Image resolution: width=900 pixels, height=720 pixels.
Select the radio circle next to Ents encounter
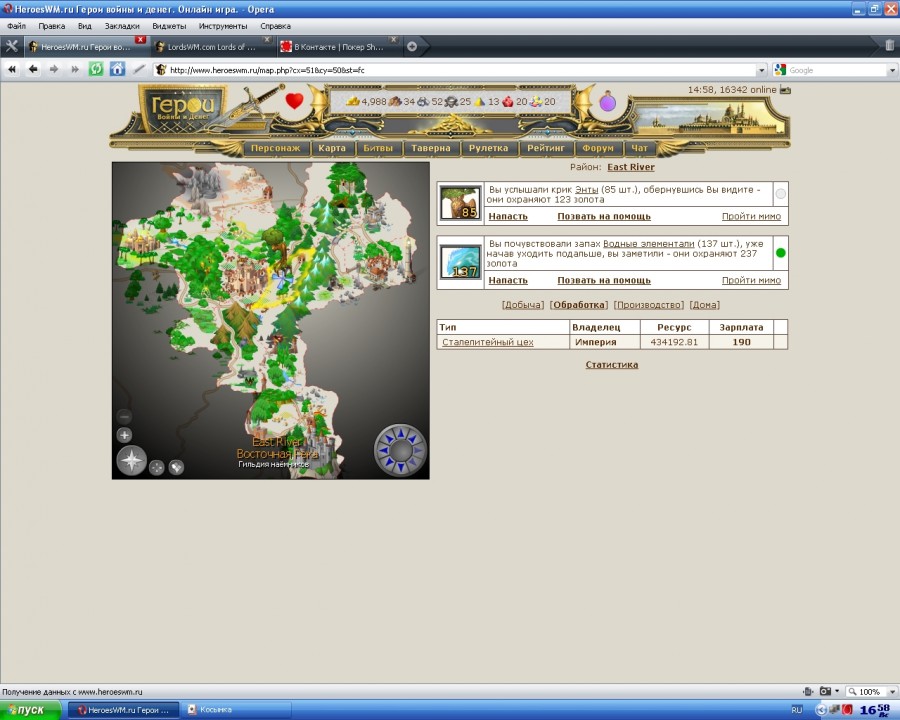781,194
